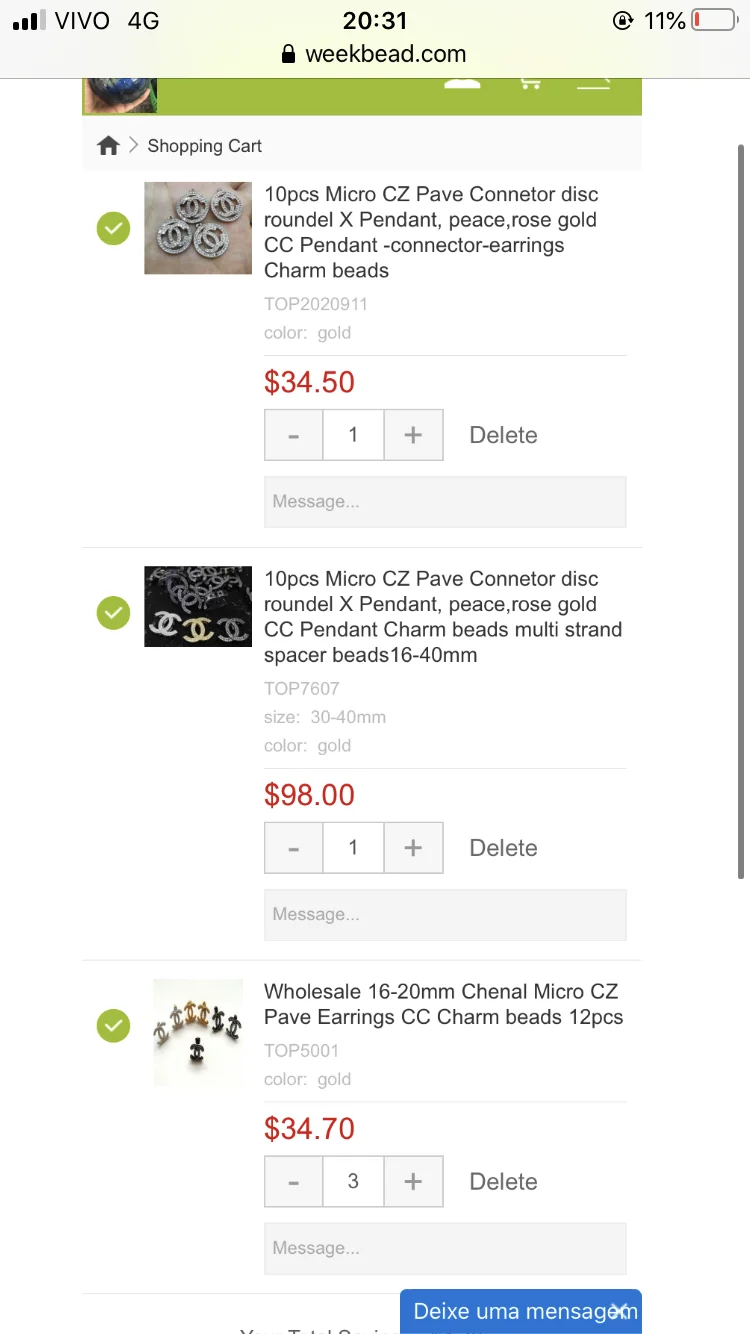Image resolution: width=750 pixels, height=1334 pixels.
Task: Uncheck the TOP2020911 pendant item
Action: pyautogui.click(x=114, y=229)
